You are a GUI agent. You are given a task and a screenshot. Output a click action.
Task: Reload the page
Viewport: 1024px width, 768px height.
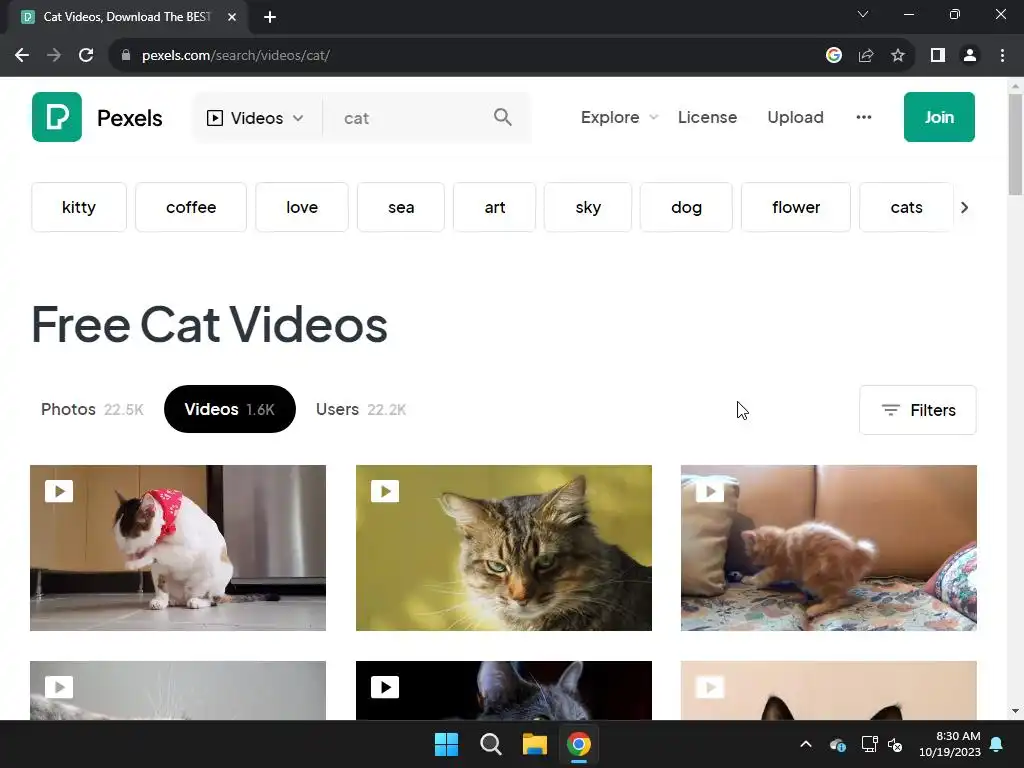click(x=86, y=56)
